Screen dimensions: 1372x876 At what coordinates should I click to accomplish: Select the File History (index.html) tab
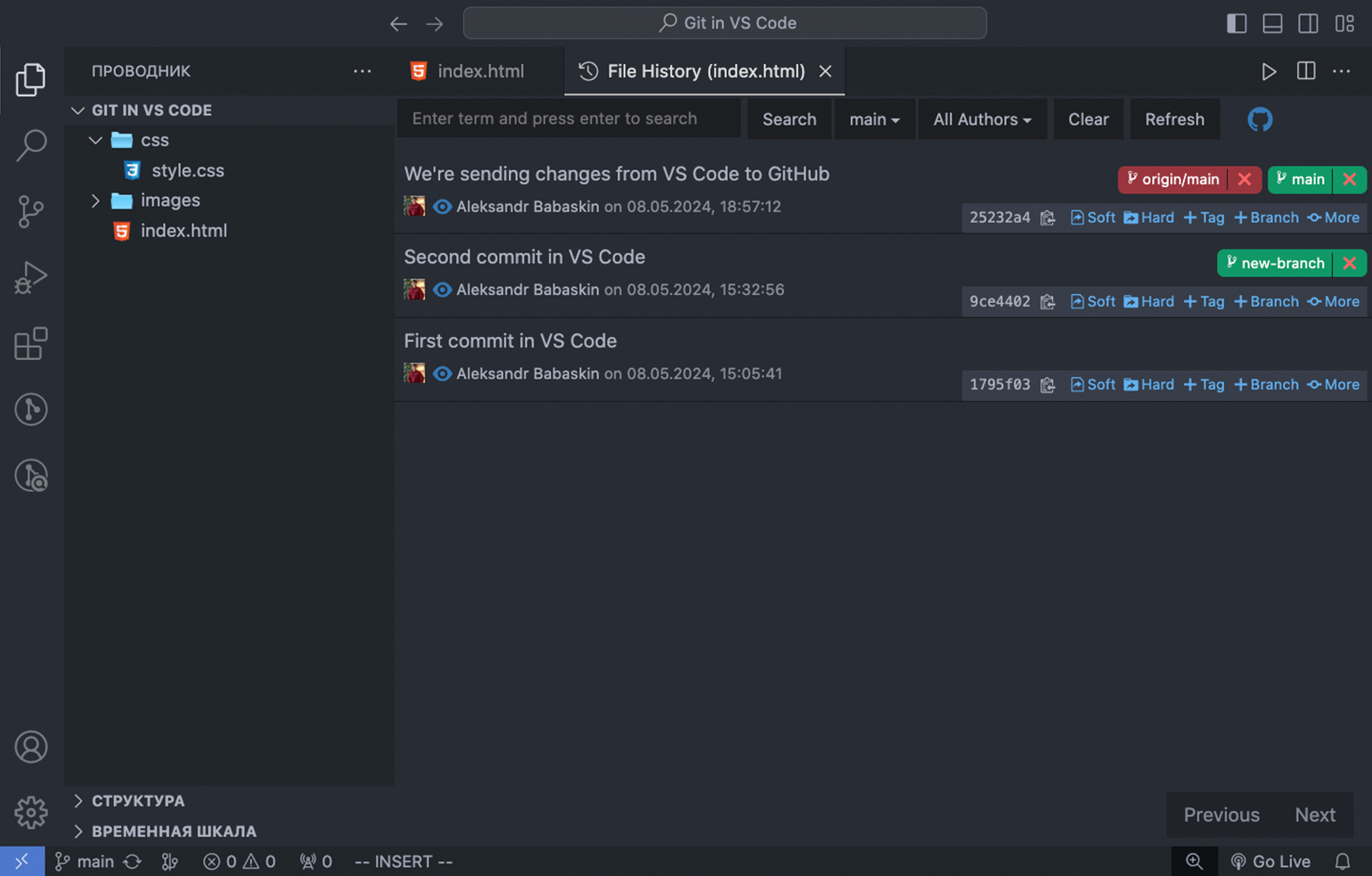[x=705, y=71]
